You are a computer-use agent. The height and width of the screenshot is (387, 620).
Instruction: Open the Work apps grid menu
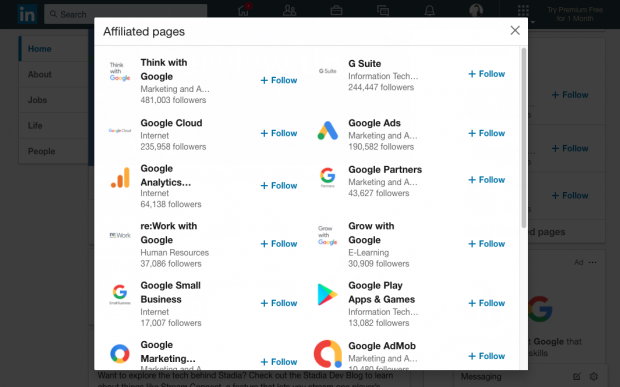click(x=523, y=11)
